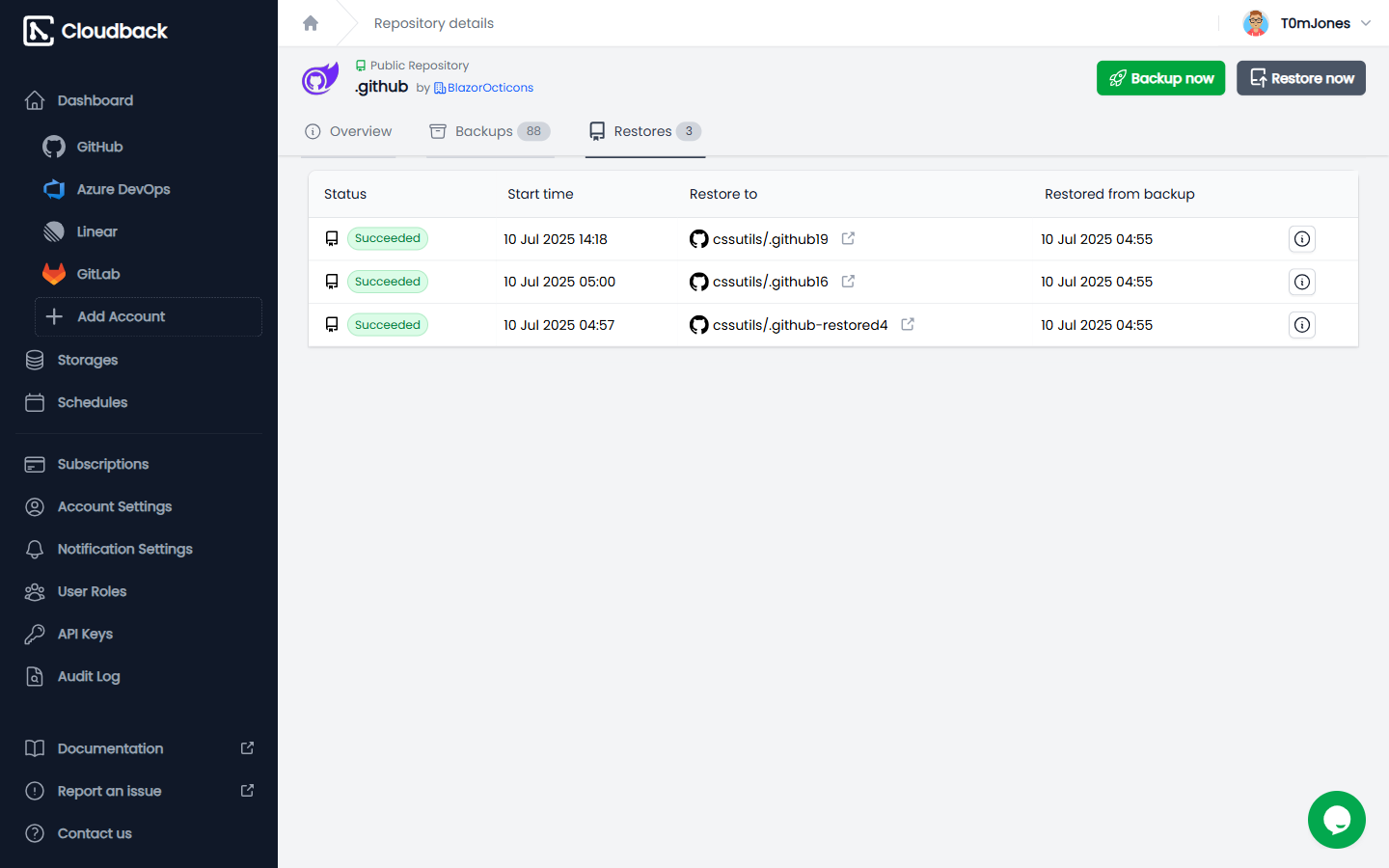Click the Add Account button

coord(149,316)
